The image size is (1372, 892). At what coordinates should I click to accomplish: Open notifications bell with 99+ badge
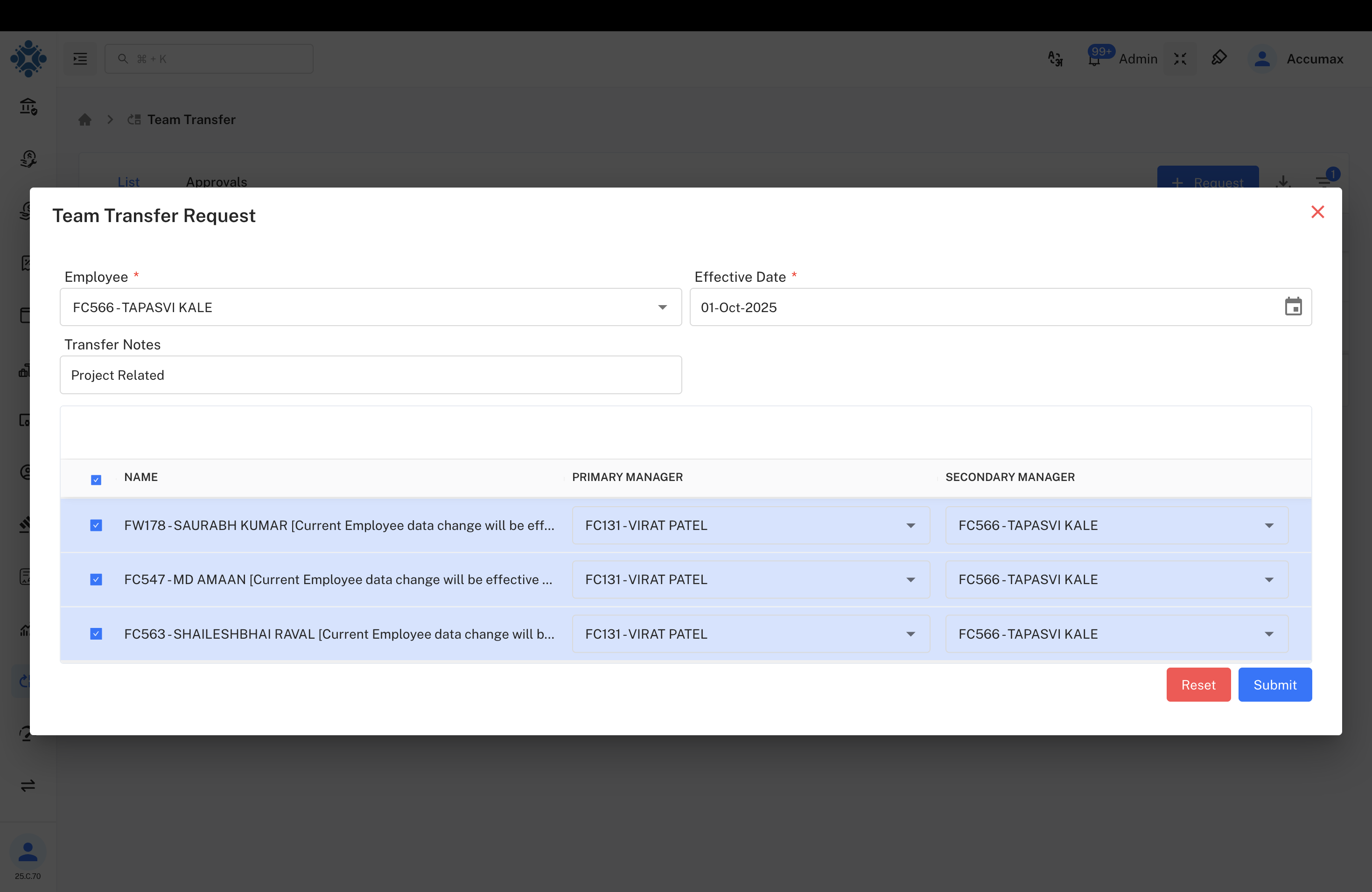[1094, 59]
